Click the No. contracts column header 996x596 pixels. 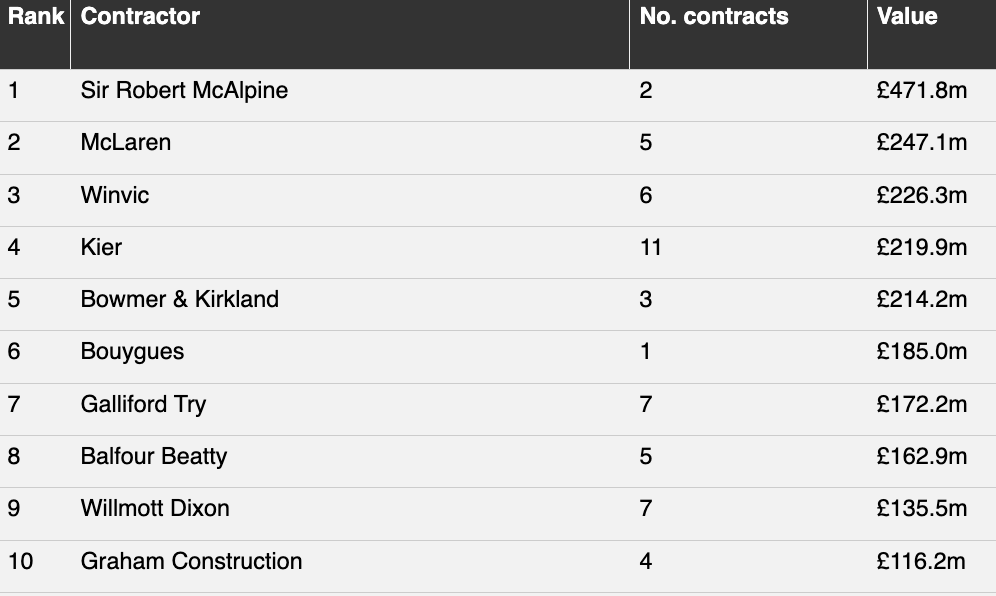click(714, 17)
